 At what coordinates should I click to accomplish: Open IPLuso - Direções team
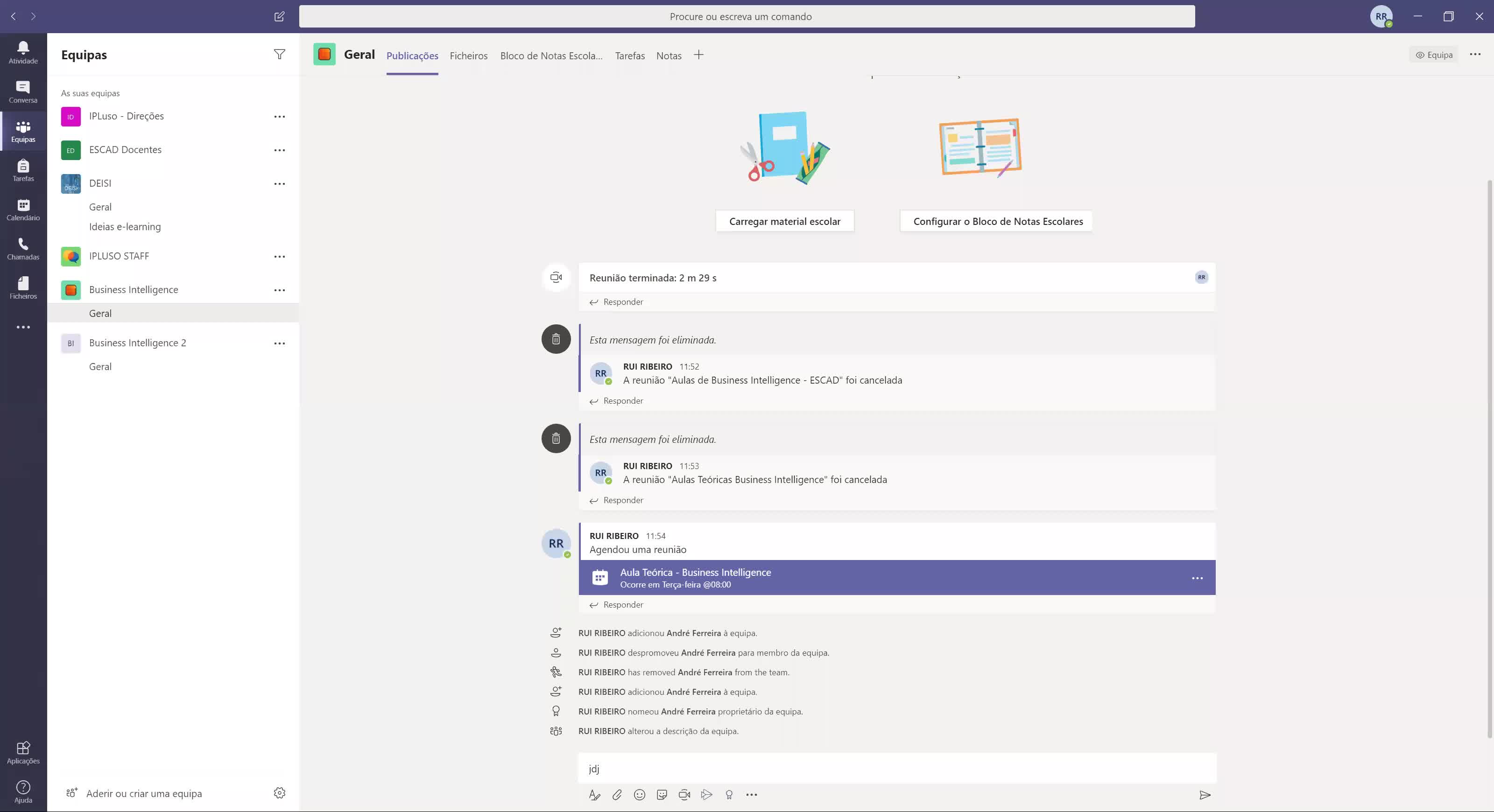[x=127, y=116]
